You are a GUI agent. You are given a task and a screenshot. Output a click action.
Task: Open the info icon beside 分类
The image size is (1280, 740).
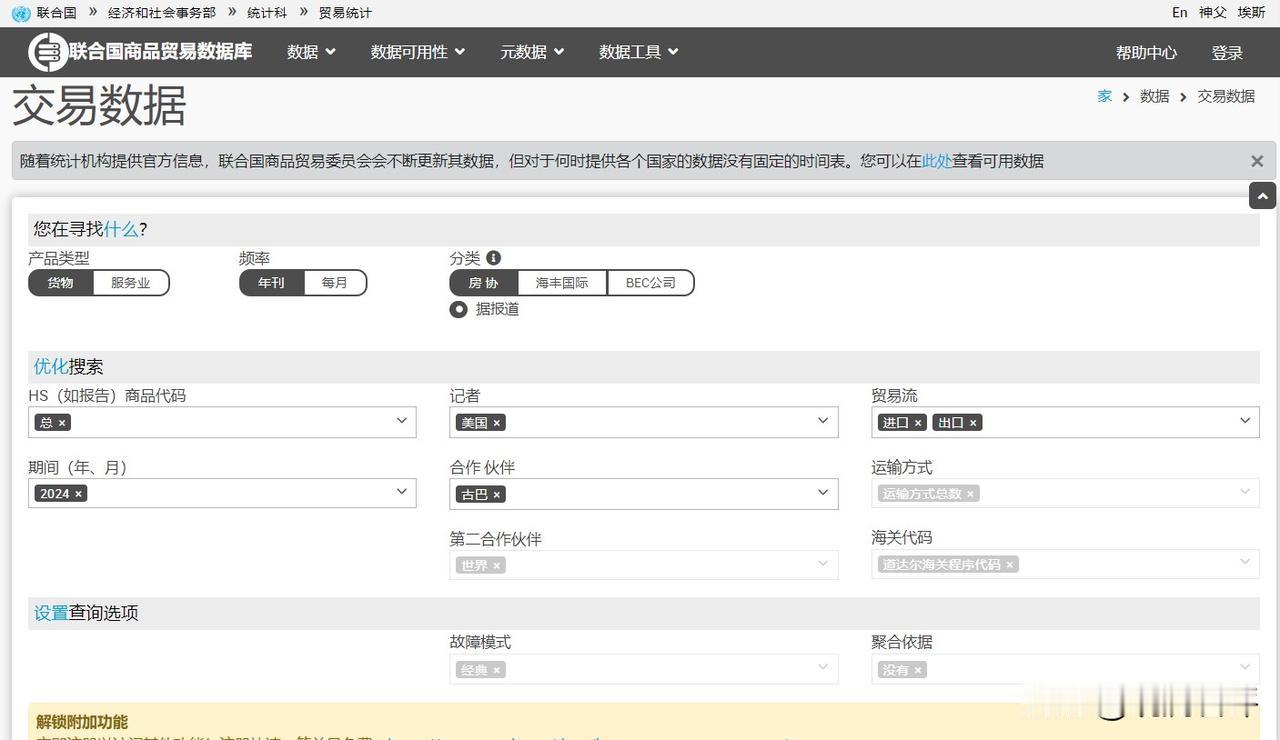pyautogui.click(x=491, y=257)
